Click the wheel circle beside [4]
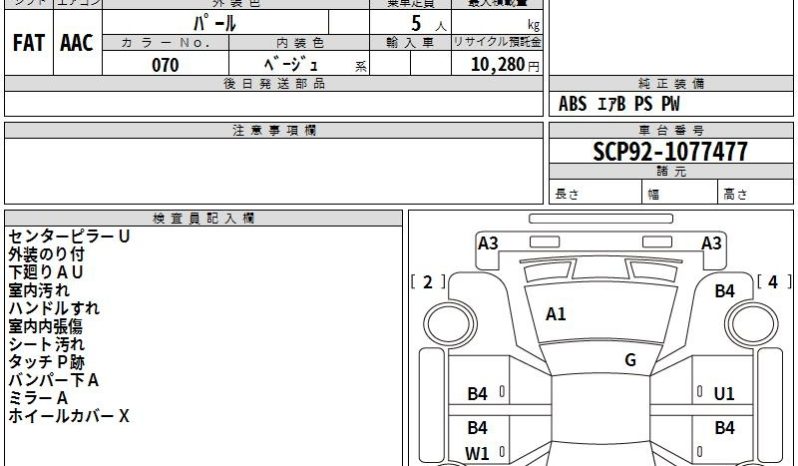Image resolution: width=798 pixels, height=466 pixels. point(752,322)
